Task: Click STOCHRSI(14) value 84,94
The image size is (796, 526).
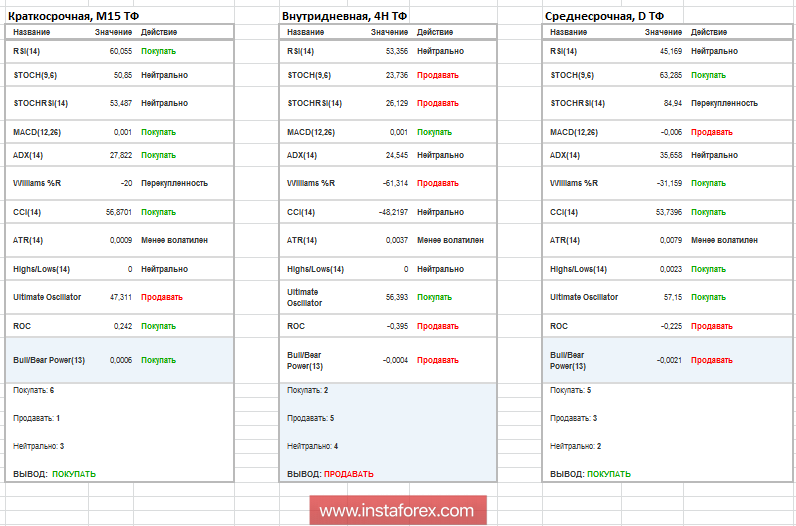Action: (673, 103)
